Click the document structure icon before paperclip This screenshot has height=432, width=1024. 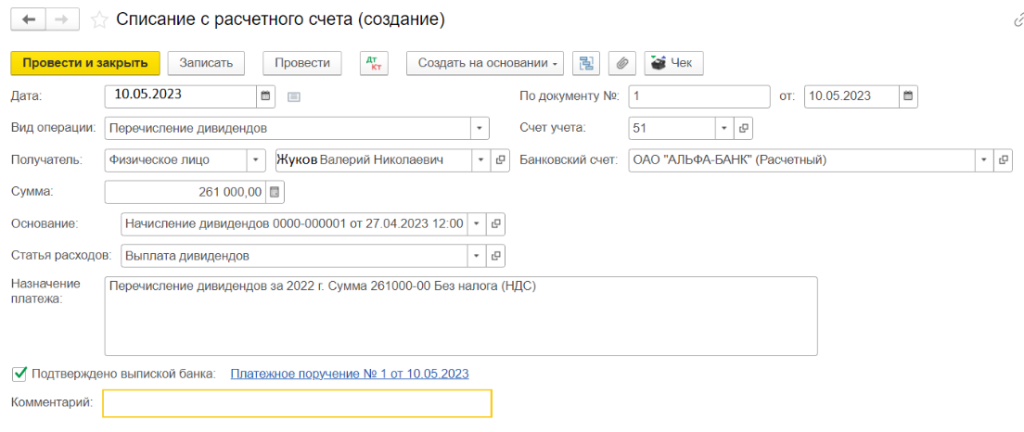[x=587, y=63]
